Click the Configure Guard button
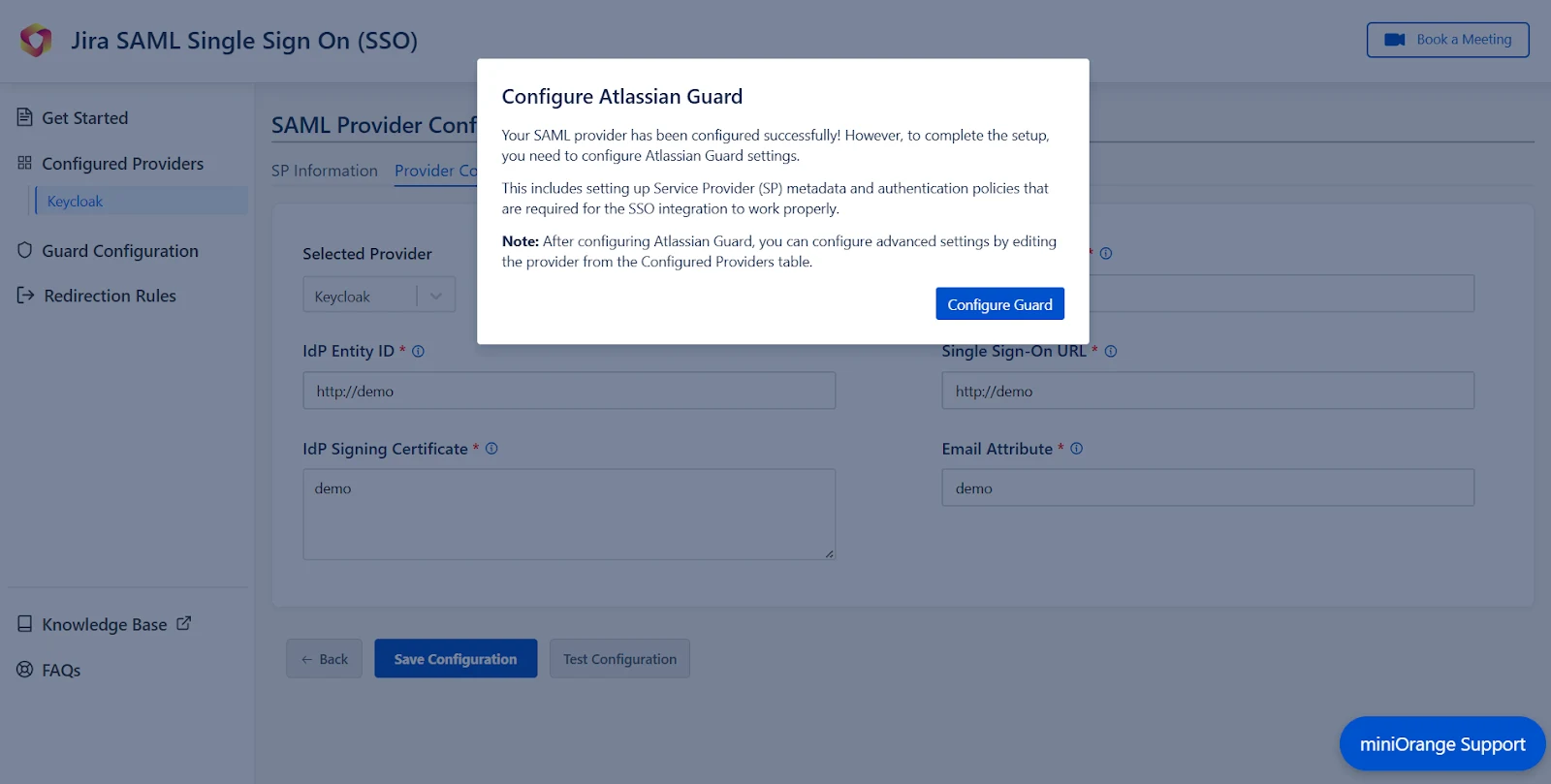1551x784 pixels. tap(999, 303)
